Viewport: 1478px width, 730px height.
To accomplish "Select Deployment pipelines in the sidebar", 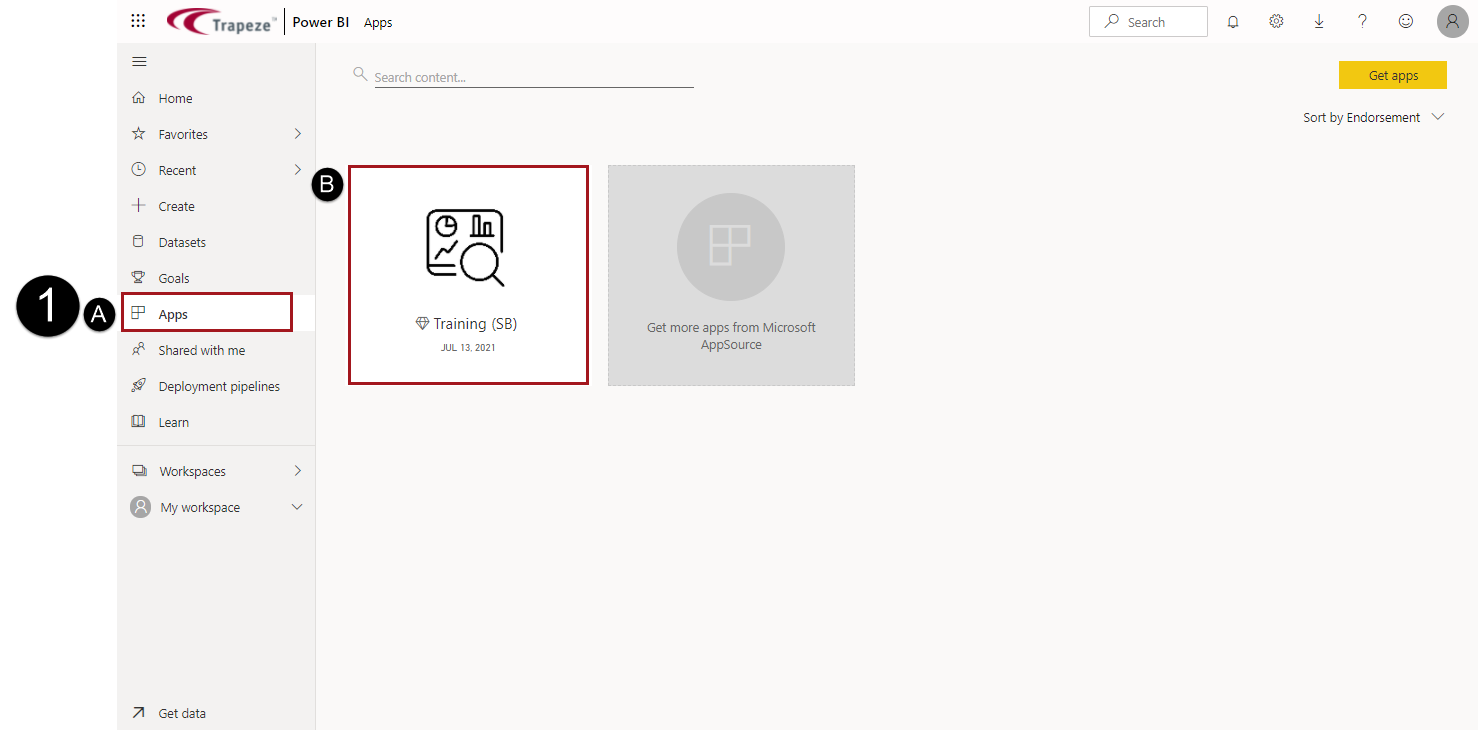I will point(219,385).
